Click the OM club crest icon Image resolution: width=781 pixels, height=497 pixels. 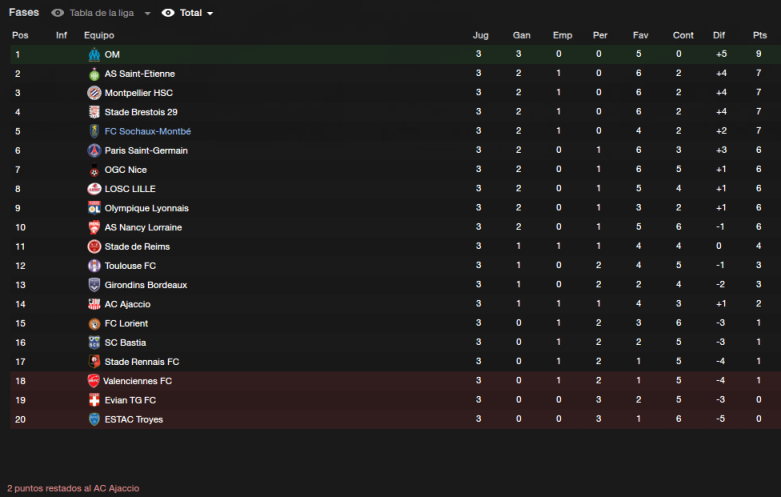[x=94, y=54]
